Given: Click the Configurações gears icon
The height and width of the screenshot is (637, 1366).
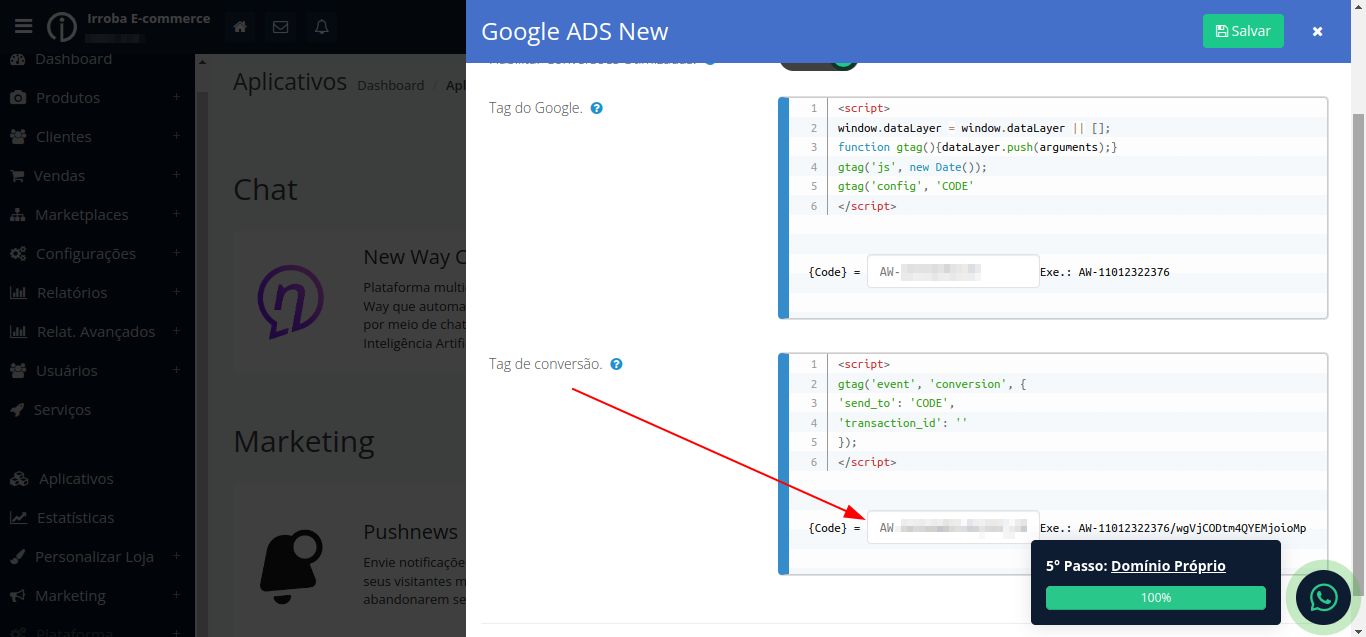Looking at the screenshot, I should click(18, 254).
